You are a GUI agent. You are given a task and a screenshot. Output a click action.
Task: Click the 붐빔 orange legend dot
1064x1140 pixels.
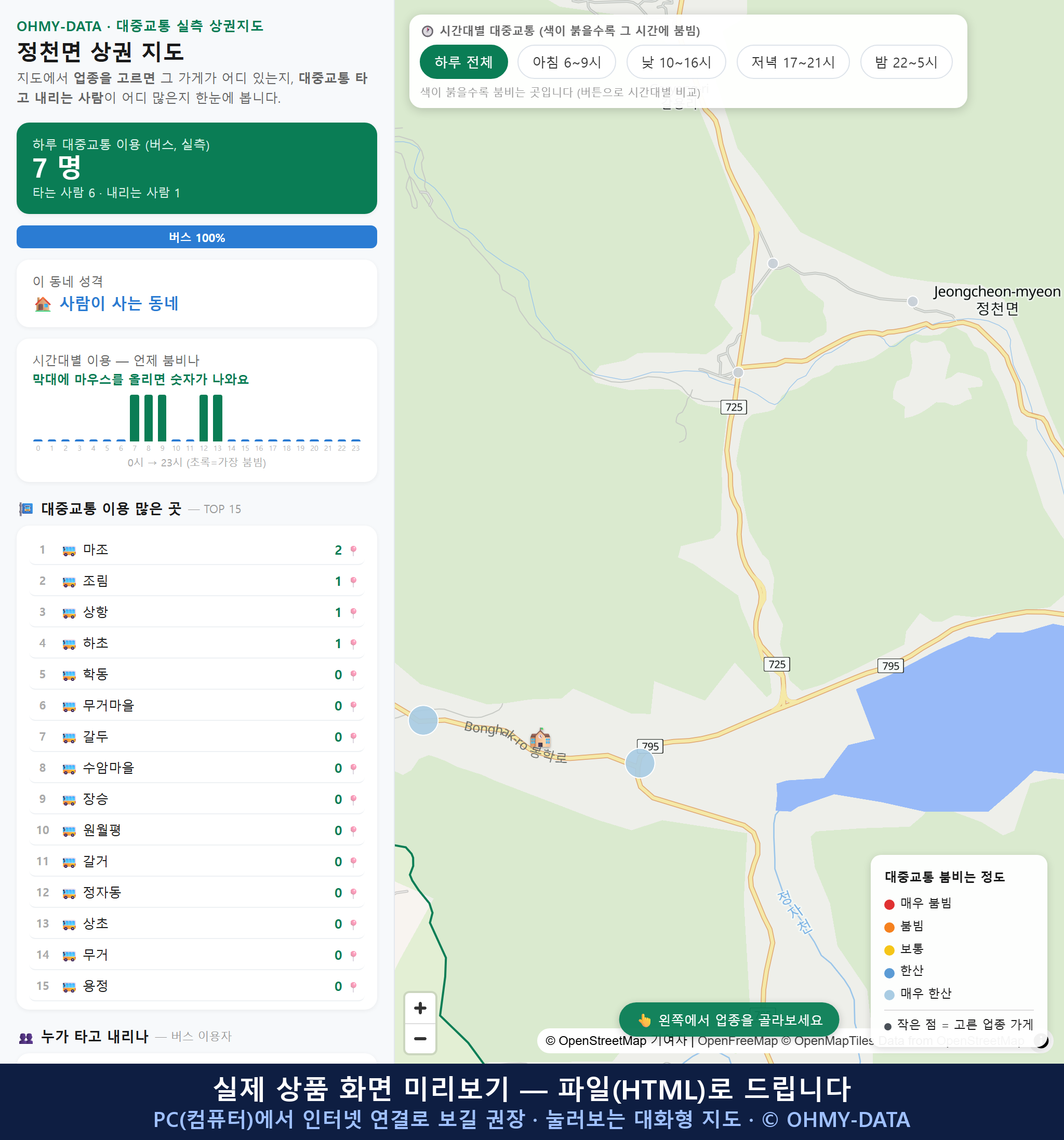click(889, 927)
